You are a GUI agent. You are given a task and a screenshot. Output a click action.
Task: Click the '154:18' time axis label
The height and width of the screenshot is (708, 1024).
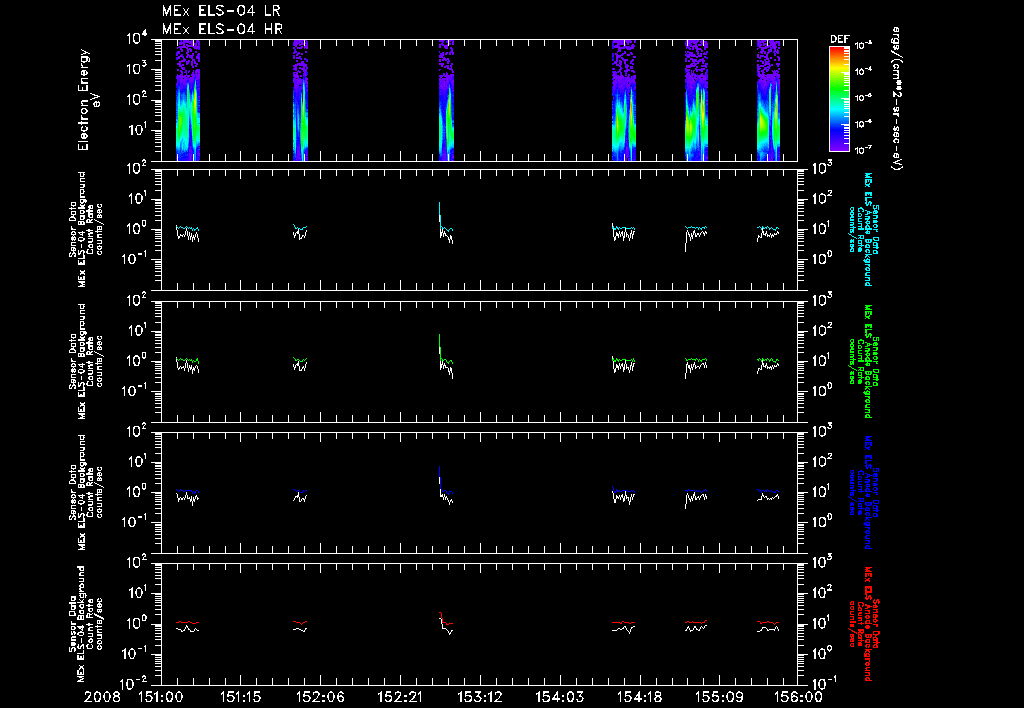[x=639, y=697]
